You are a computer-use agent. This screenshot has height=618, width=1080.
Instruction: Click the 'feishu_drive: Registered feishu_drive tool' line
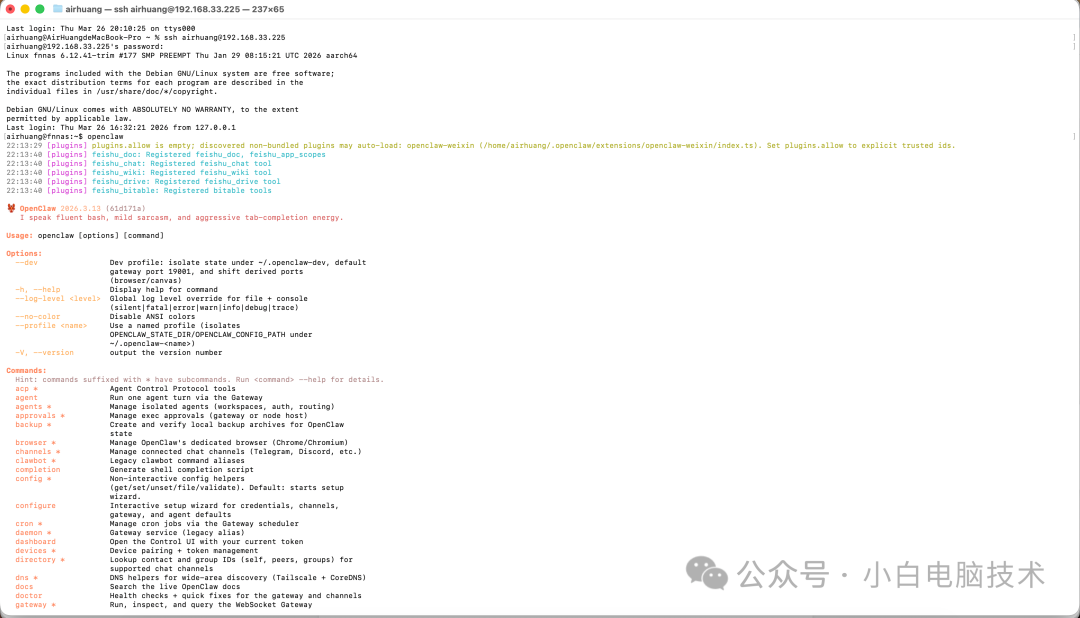pos(143,181)
